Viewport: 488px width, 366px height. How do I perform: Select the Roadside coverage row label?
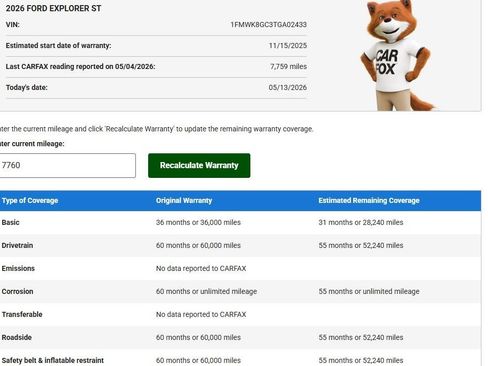[x=17, y=337]
